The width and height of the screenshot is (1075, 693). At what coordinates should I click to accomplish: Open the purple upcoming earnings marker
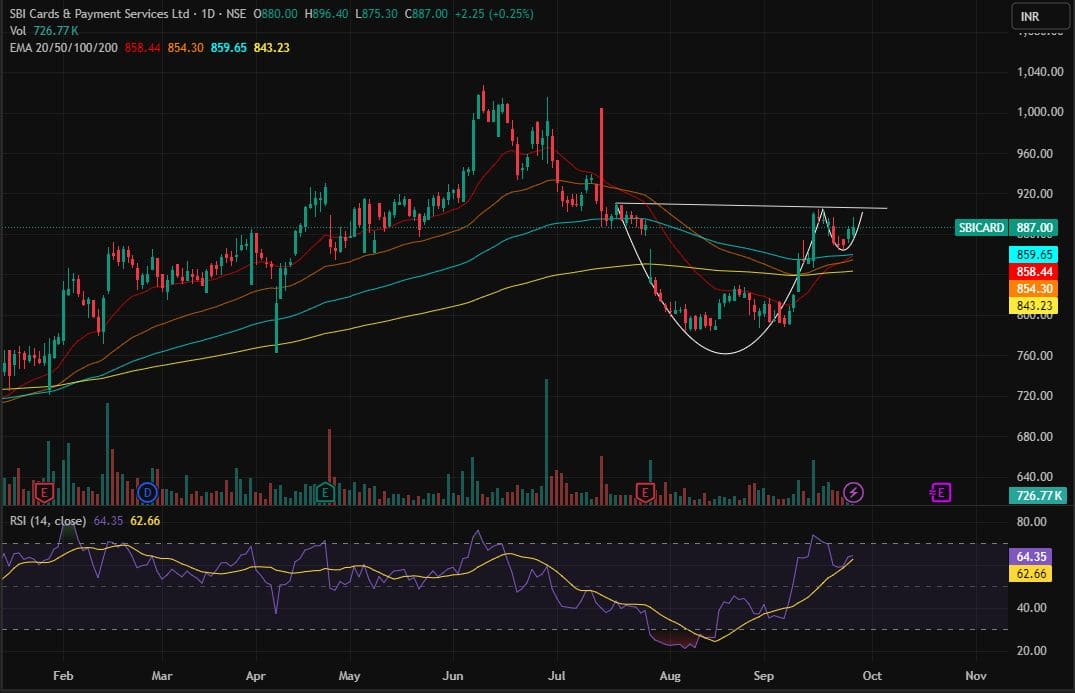940,492
